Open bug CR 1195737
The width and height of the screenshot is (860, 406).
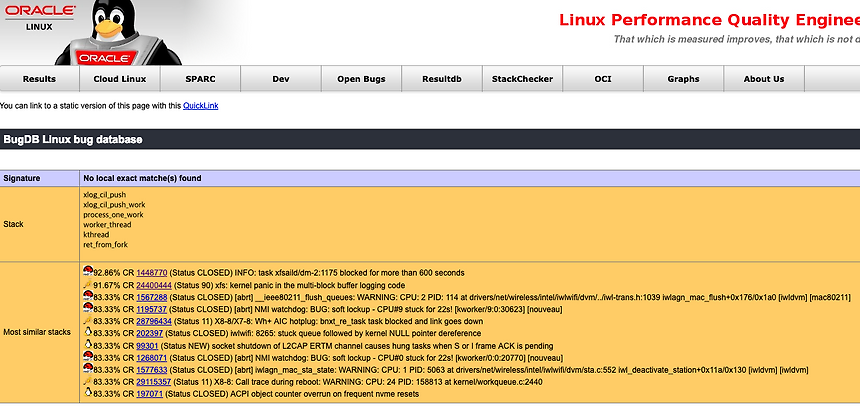(152, 309)
